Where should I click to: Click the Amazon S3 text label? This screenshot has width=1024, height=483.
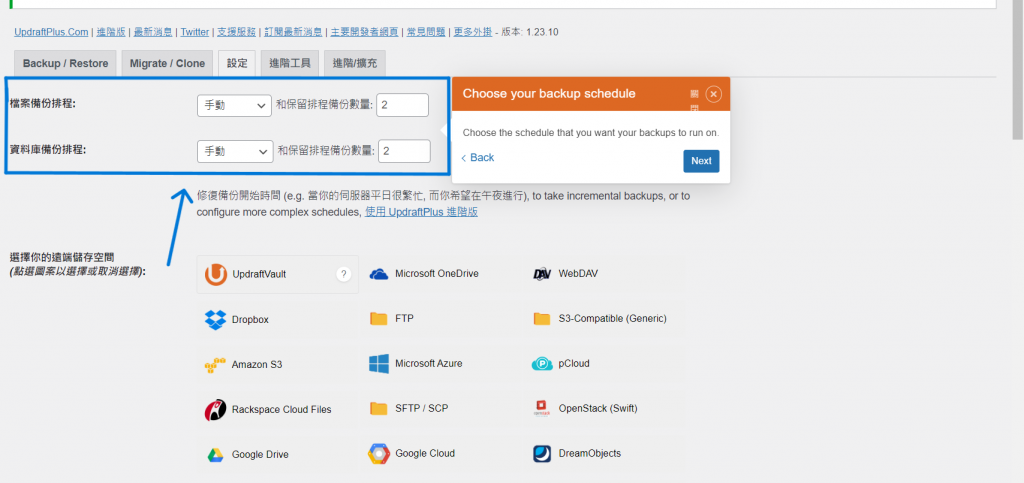coord(257,365)
